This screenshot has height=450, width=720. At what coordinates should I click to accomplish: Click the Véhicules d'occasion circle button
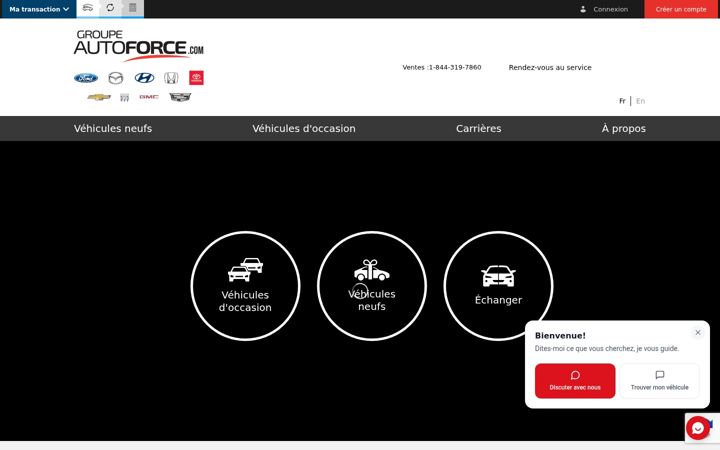coord(245,286)
